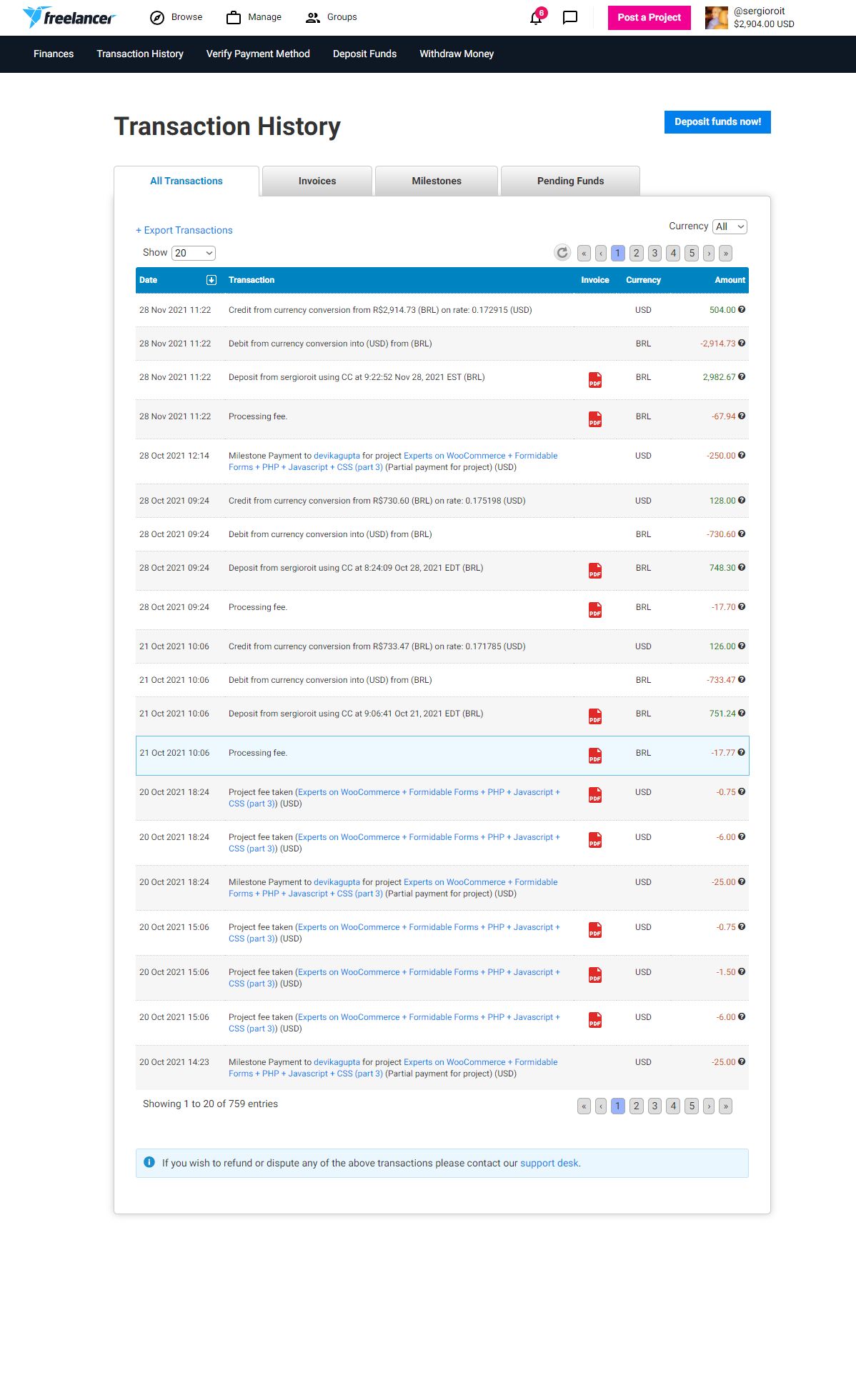Viewport: 856px width, 1400px height.
Task: Open project link in the 20 Oct 14:23 milestone row
Action: 393,1068
